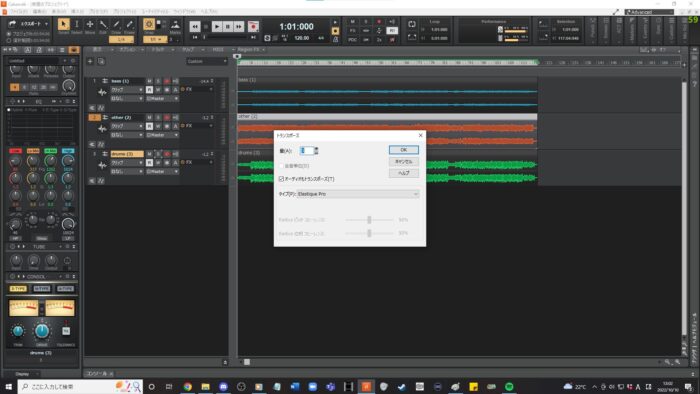Click the transpose amount input field

306,151
